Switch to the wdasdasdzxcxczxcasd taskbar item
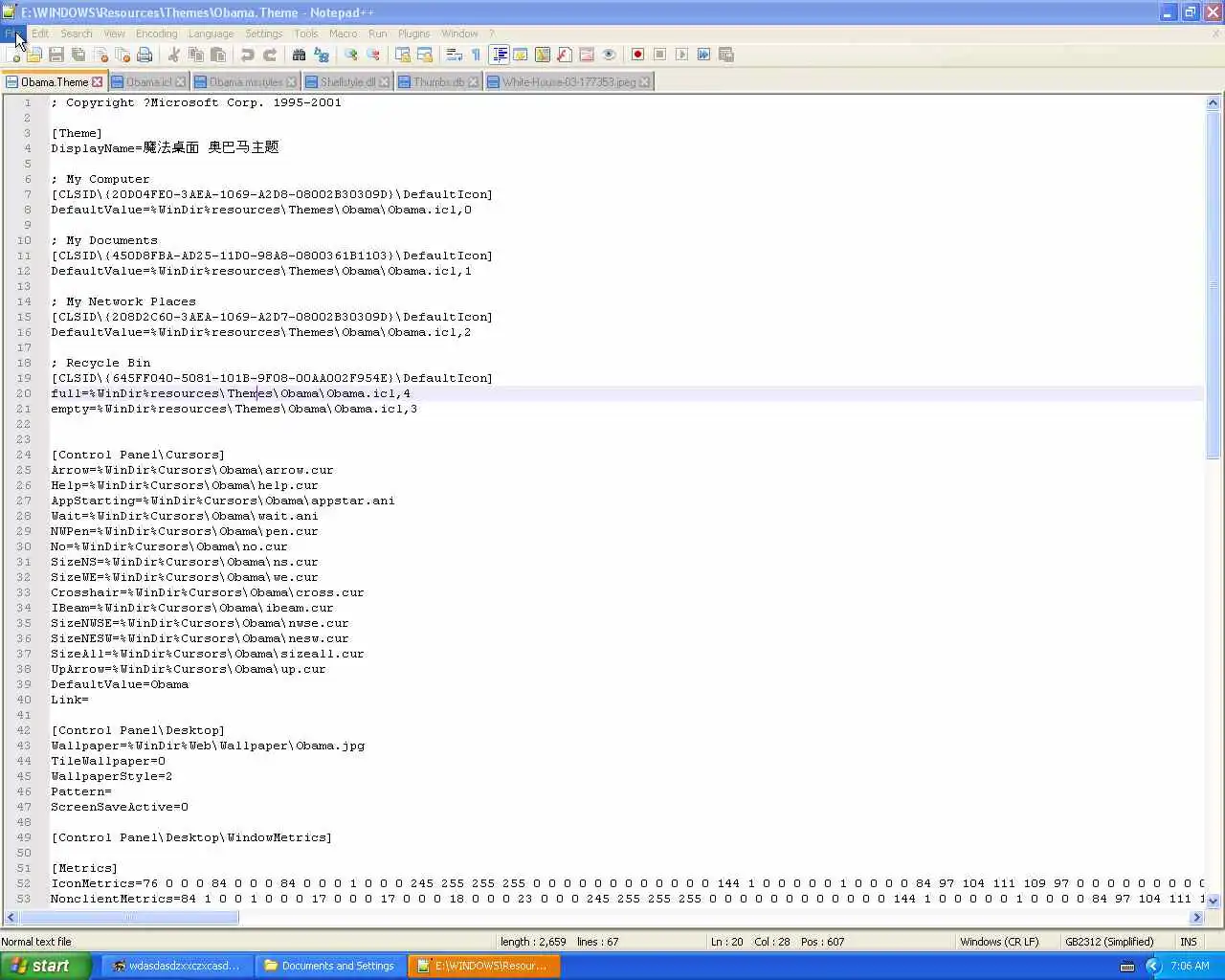The width and height of the screenshot is (1225, 980). (177, 966)
